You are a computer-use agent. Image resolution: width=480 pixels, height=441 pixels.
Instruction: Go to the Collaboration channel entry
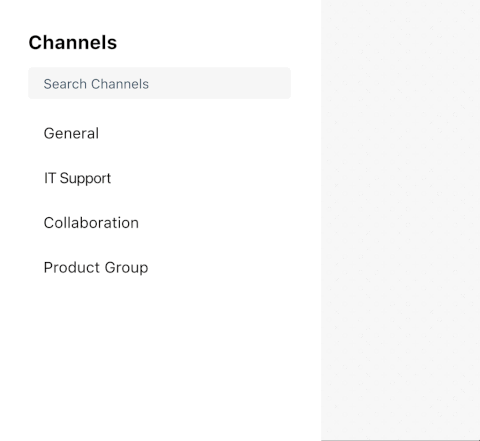[159, 223]
